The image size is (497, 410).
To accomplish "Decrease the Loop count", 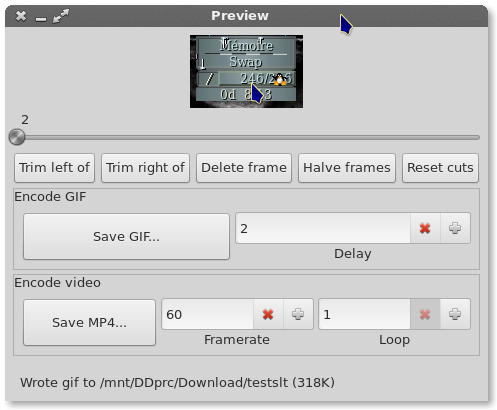I will pyautogui.click(x=425, y=314).
